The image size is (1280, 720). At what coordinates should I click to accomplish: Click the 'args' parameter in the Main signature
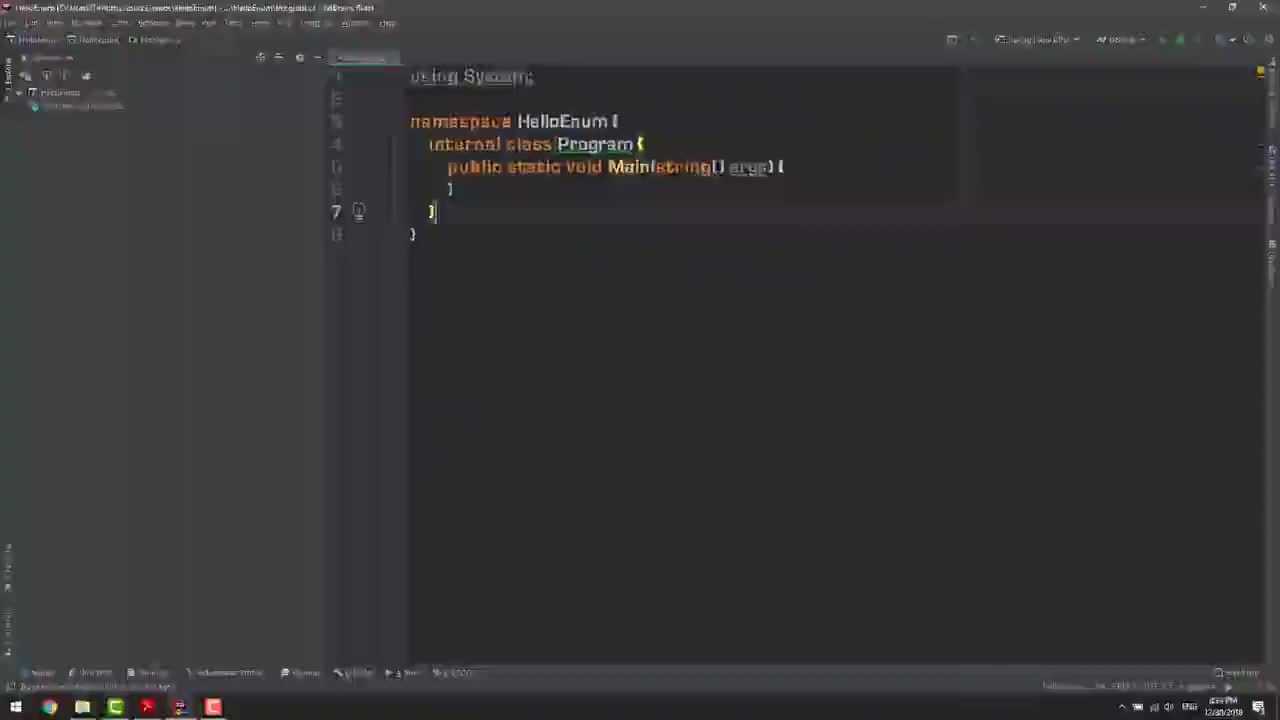(x=748, y=167)
